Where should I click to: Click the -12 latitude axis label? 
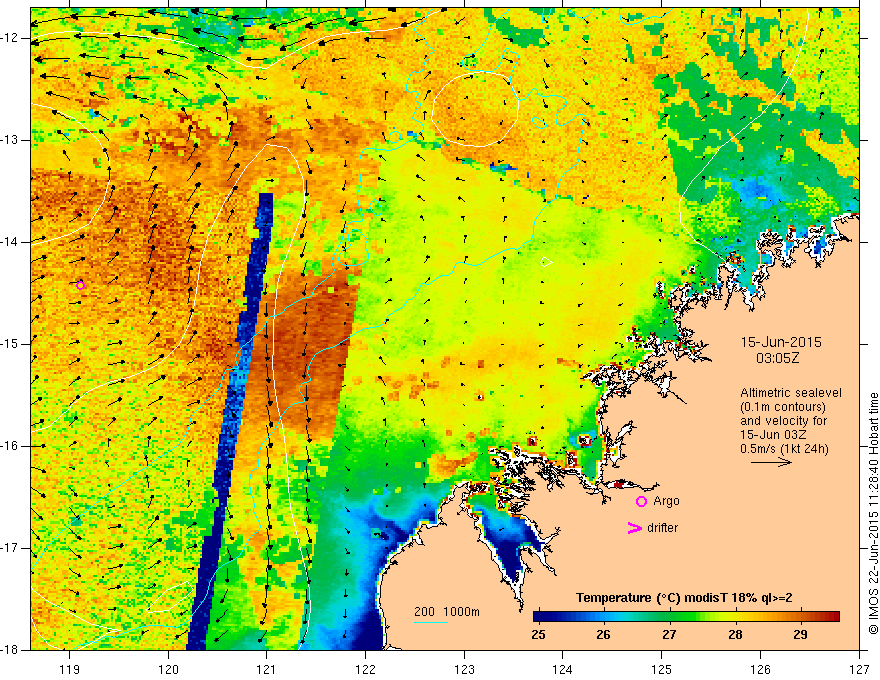(x=10, y=38)
